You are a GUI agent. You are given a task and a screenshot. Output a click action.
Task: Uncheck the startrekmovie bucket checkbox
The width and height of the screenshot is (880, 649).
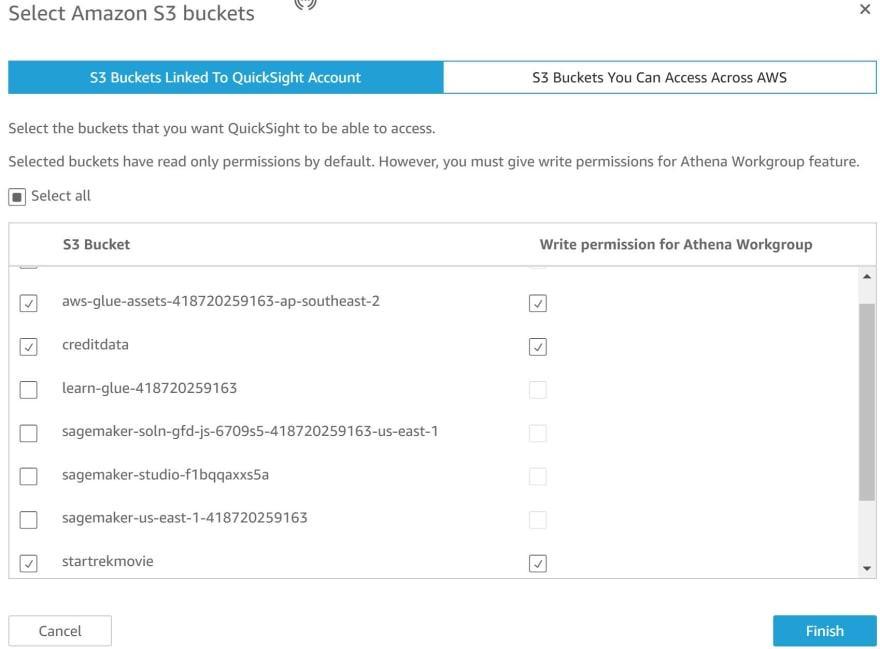(29, 563)
